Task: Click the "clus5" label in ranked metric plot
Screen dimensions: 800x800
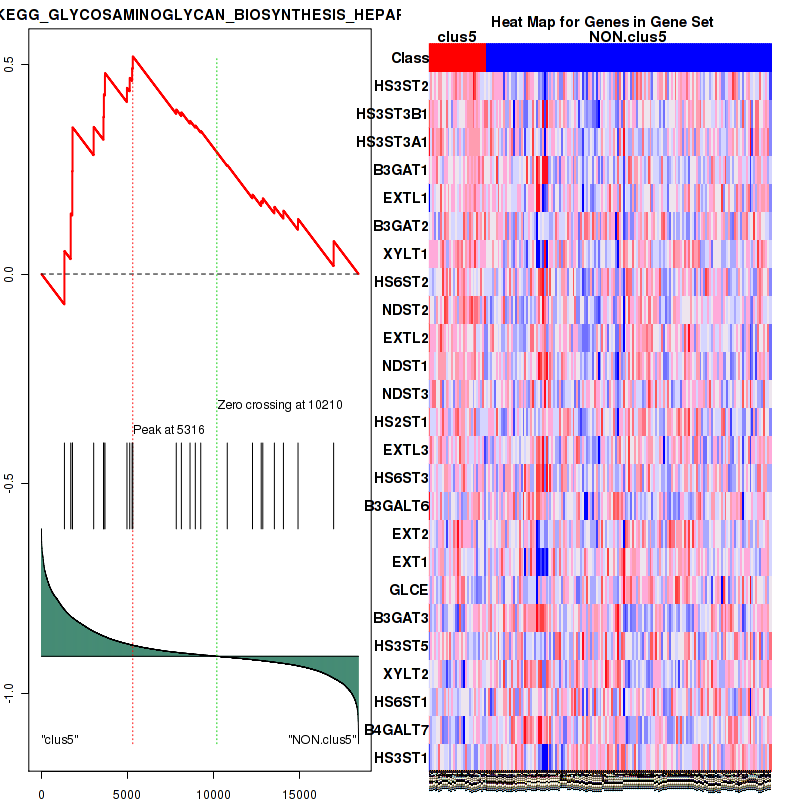Action: 60,740
